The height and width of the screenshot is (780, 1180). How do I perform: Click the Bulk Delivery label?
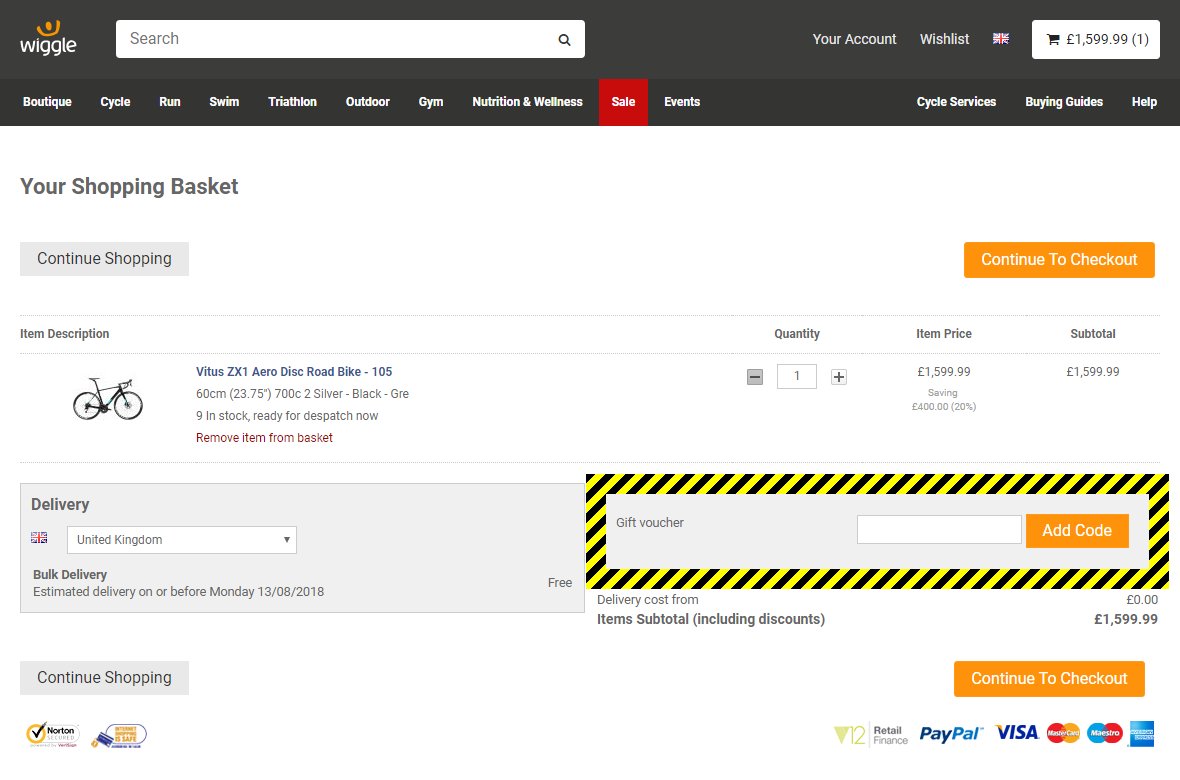click(70, 574)
